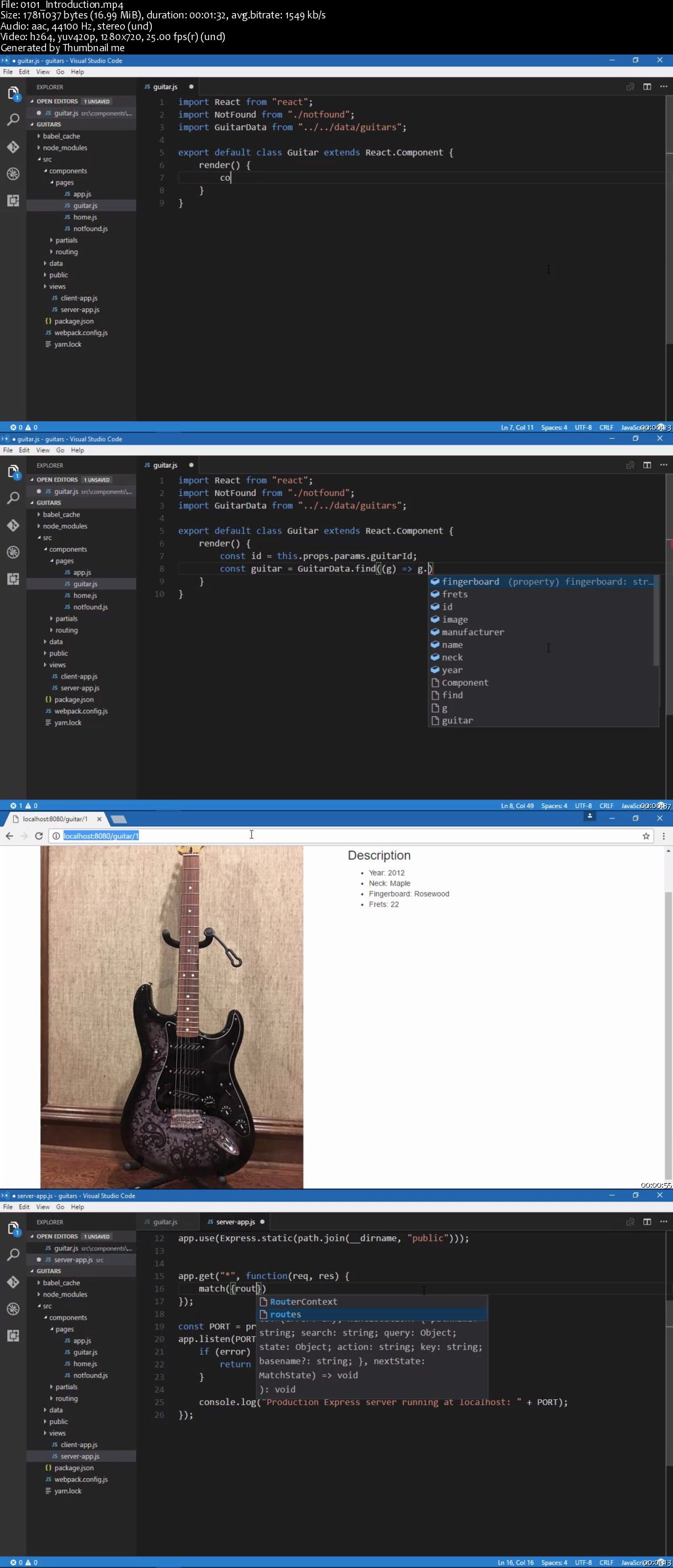The height and width of the screenshot is (1568, 673).
Task: Close the localhost:8080/guitar/1 browser tab
Action: 99,819
